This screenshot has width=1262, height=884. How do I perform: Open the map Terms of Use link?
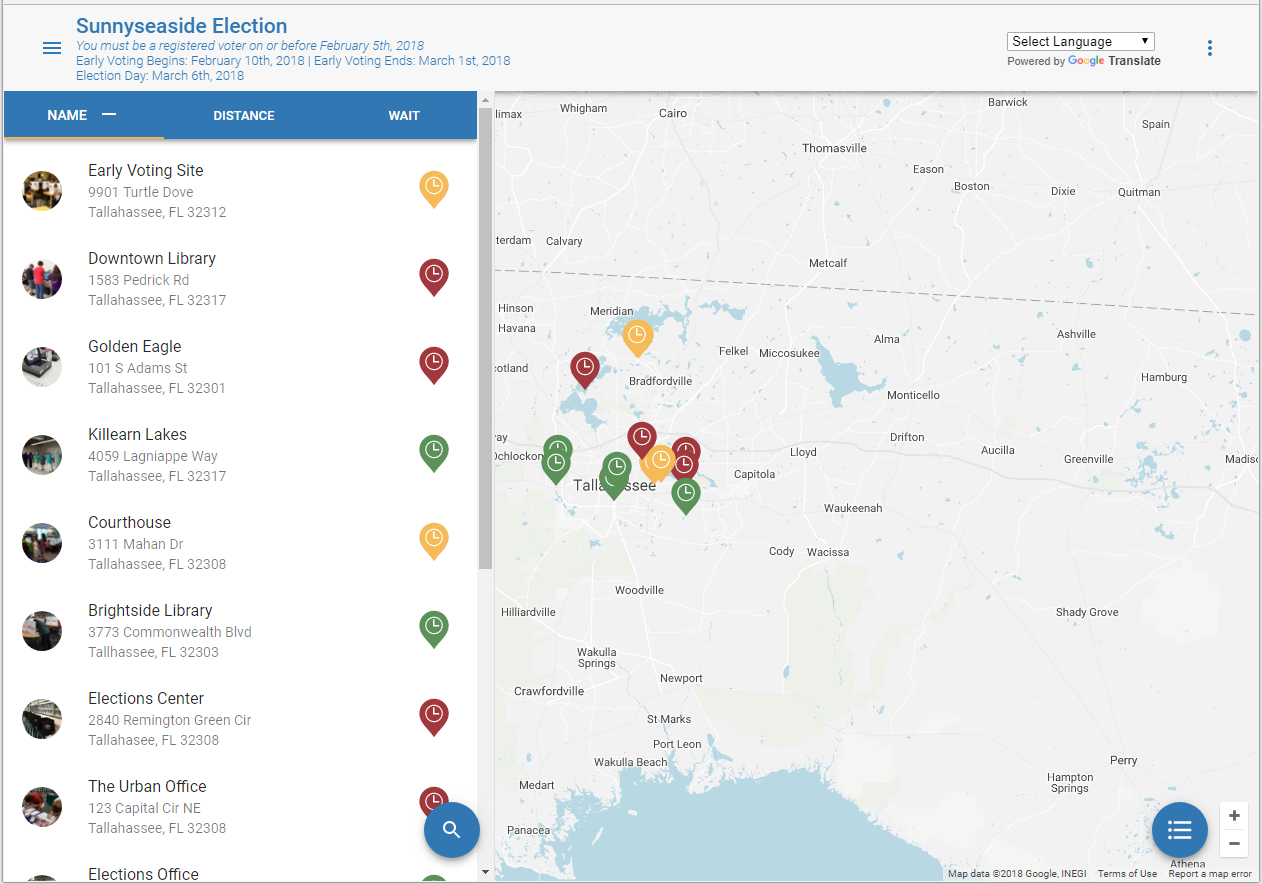(1127, 874)
